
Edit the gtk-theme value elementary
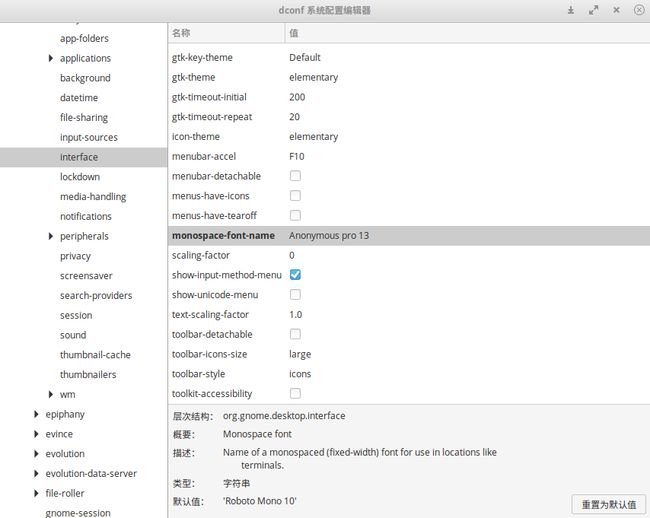click(x=313, y=77)
